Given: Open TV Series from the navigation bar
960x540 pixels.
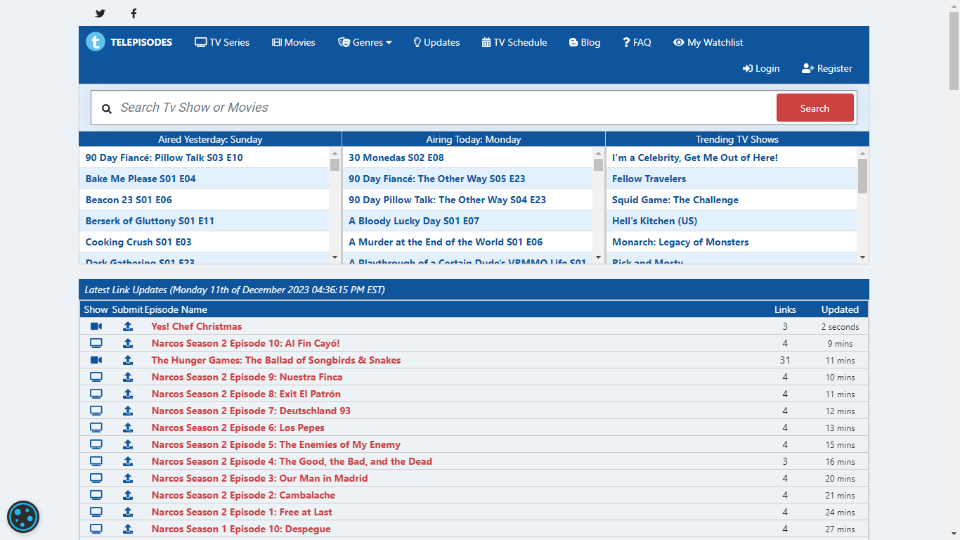Looking at the screenshot, I should [x=222, y=42].
